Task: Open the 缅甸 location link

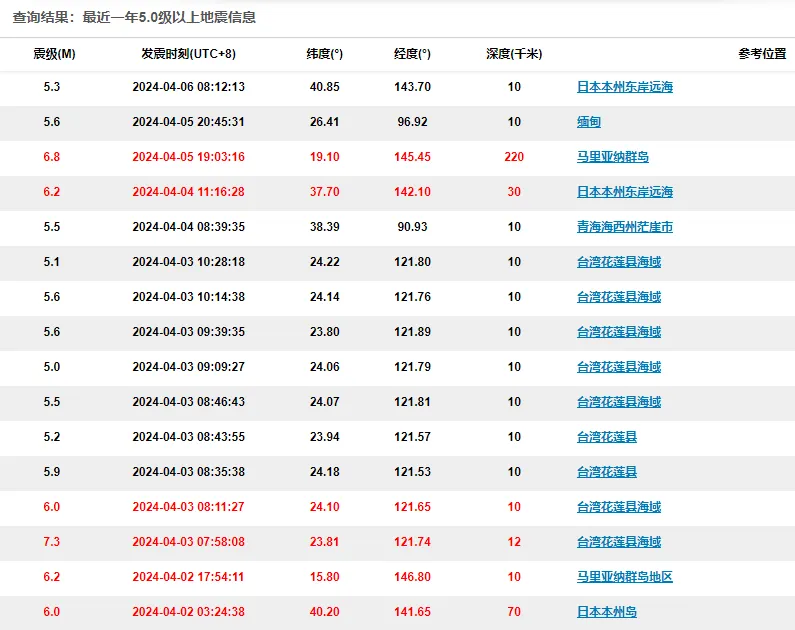Action: point(589,122)
